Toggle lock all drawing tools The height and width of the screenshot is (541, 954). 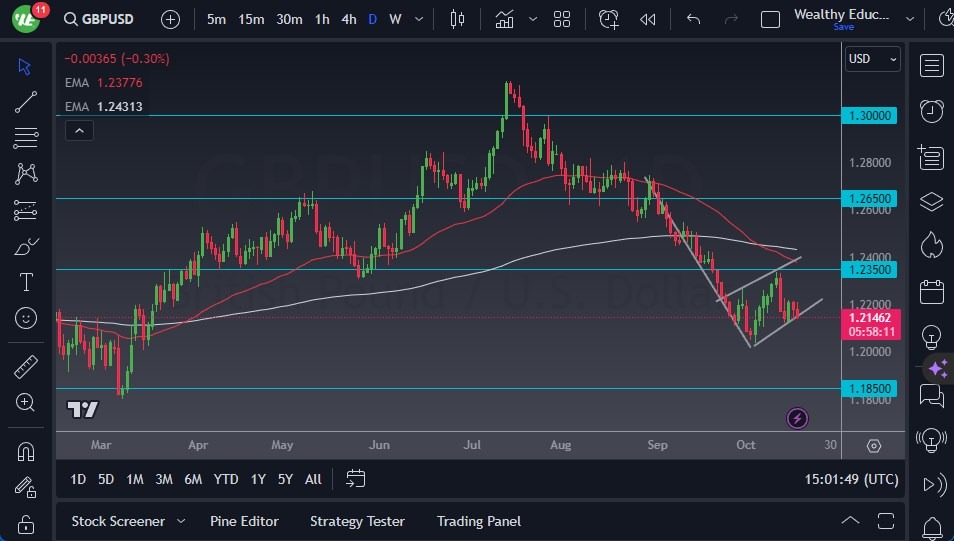pos(26,524)
